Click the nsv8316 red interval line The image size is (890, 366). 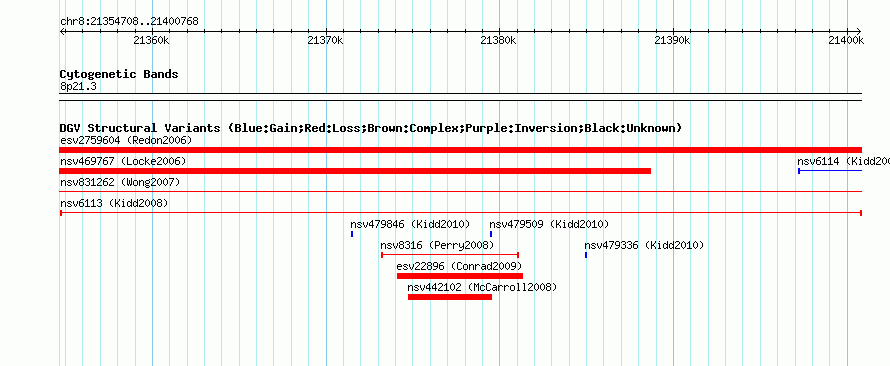pos(450,255)
